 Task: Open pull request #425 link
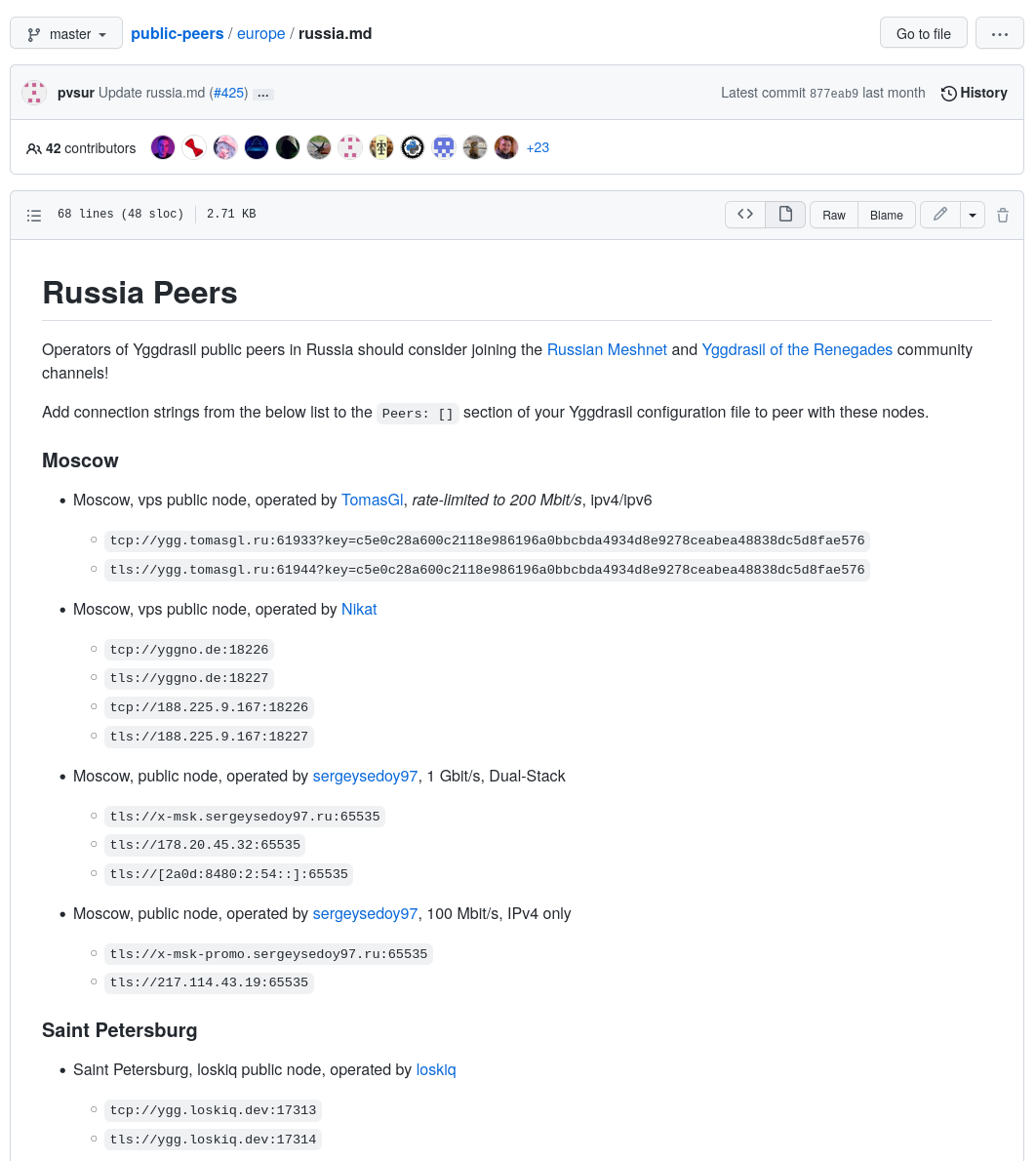pyautogui.click(x=229, y=93)
